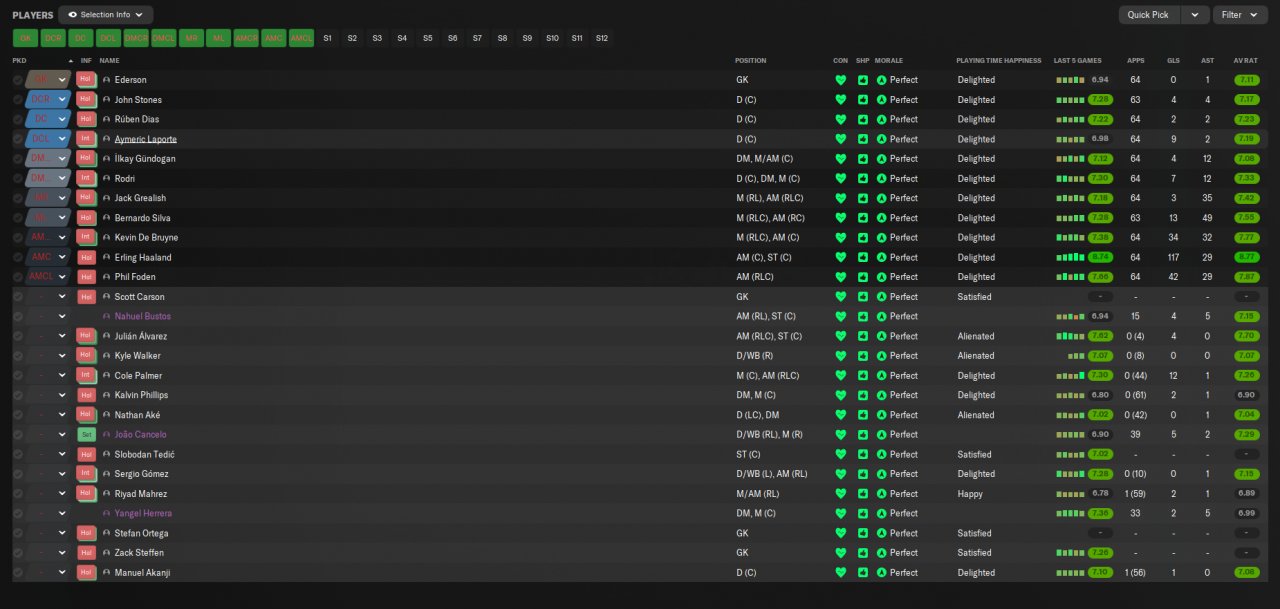Select the S12 substitute slot
The width and height of the screenshot is (1280, 609).
[602, 38]
